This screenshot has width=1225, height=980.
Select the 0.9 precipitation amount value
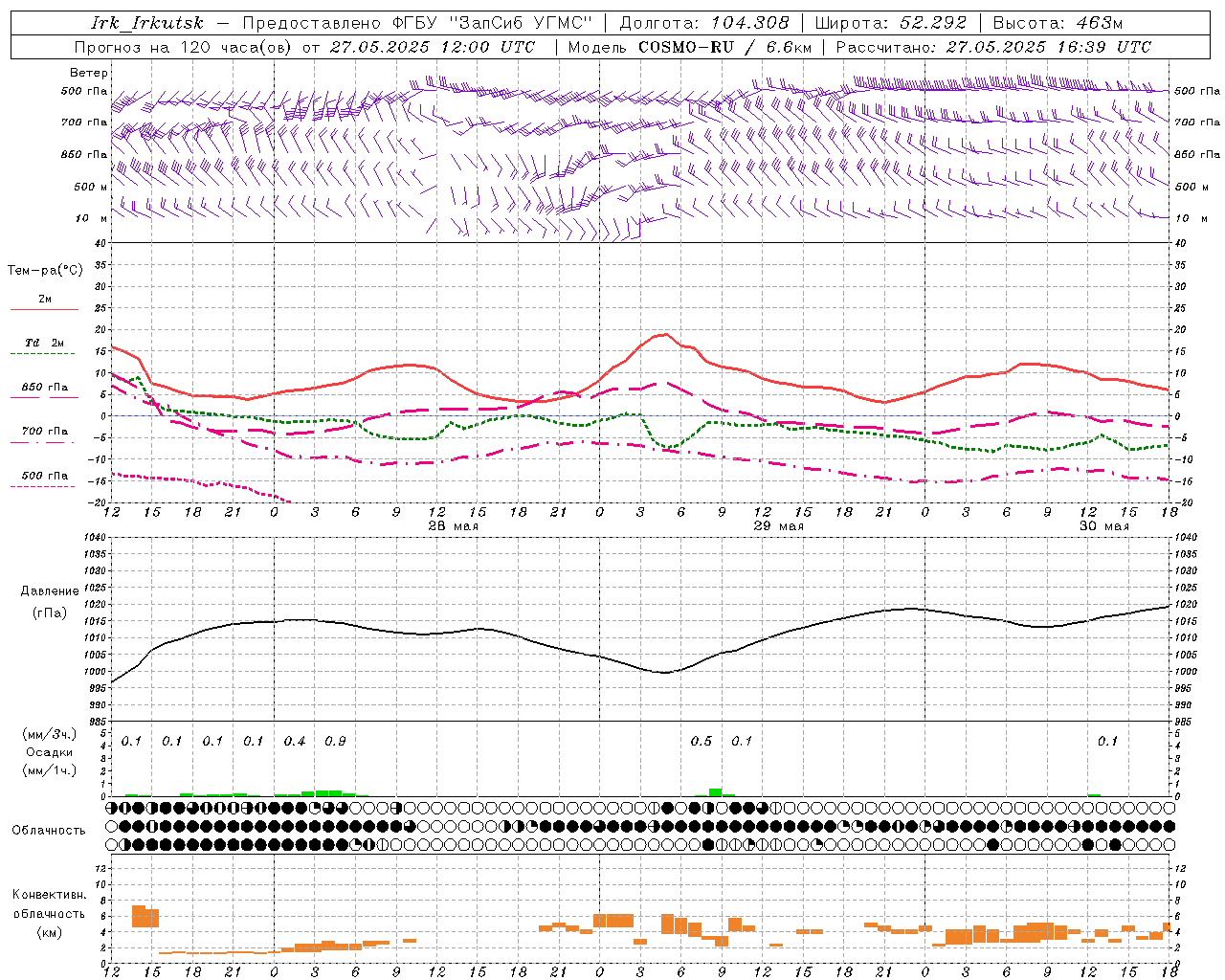[x=335, y=742]
